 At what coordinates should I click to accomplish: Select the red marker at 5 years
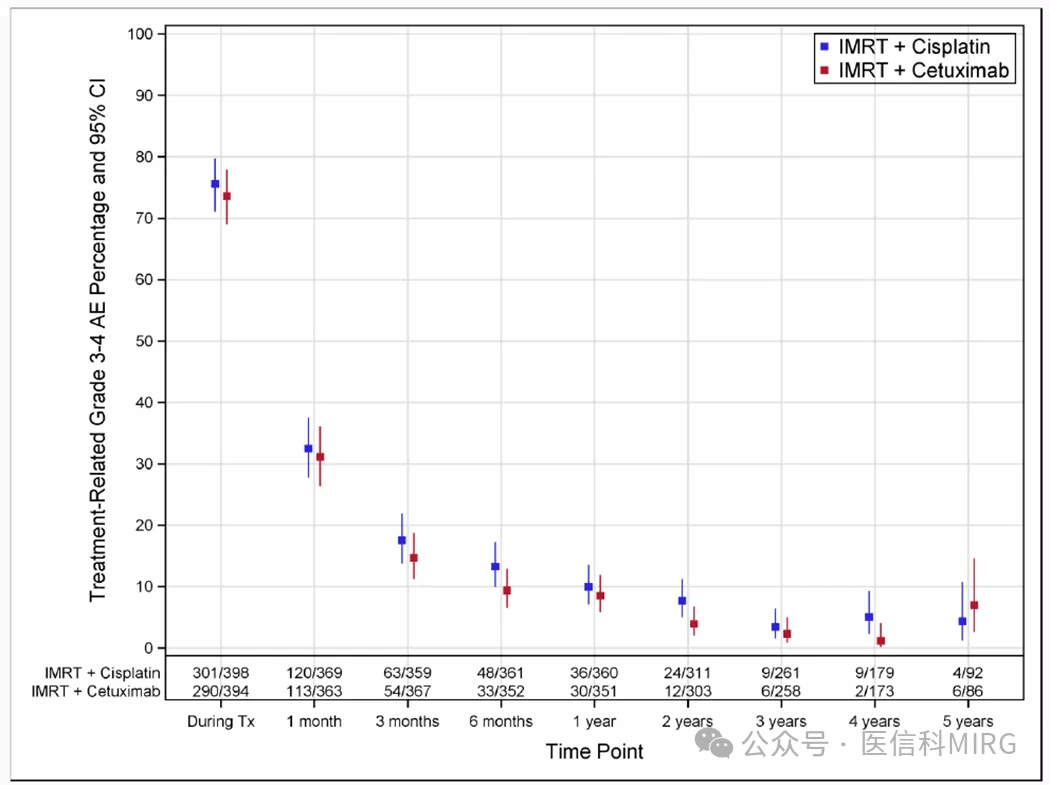(x=974, y=605)
